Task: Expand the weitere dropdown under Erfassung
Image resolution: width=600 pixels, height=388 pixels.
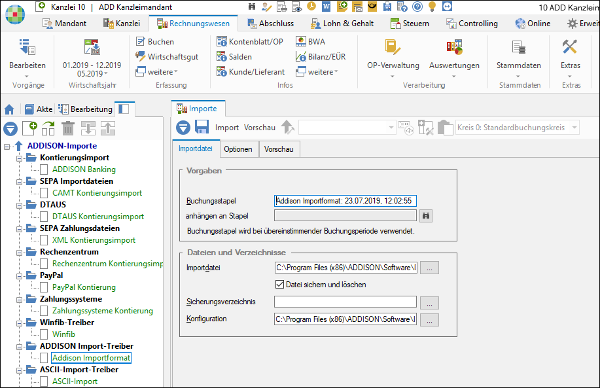Action: tap(157, 72)
